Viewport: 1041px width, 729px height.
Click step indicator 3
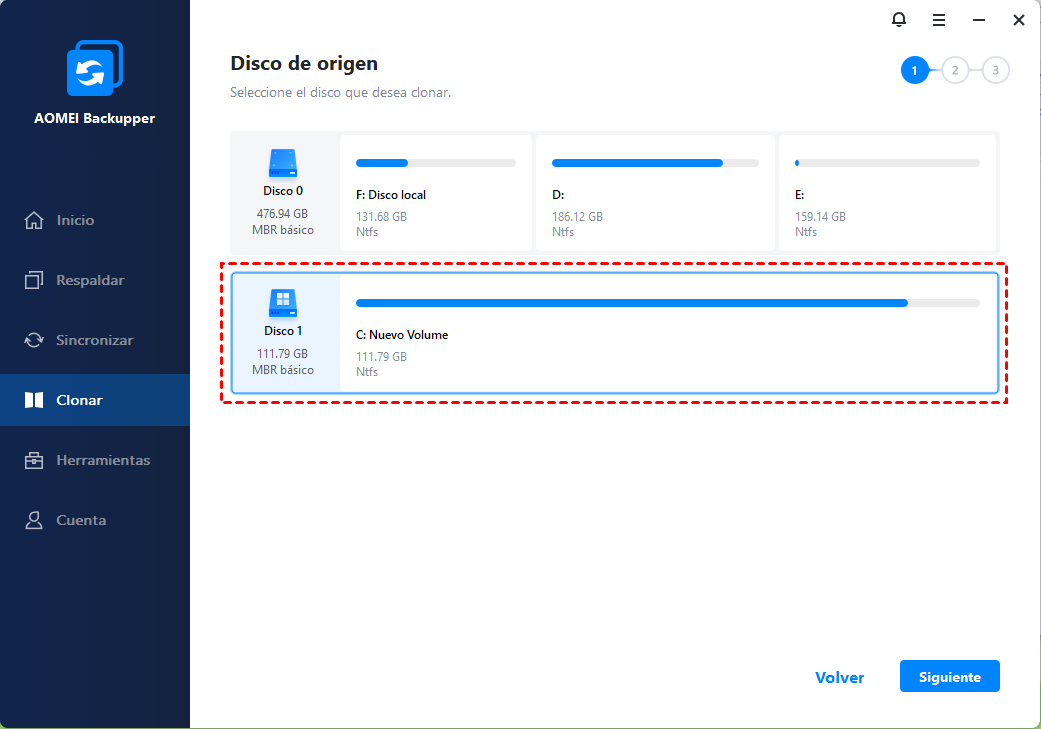[x=995, y=70]
